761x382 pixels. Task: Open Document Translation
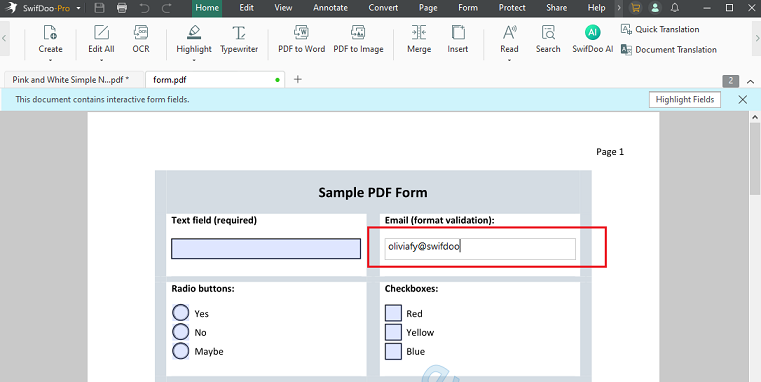click(668, 50)
